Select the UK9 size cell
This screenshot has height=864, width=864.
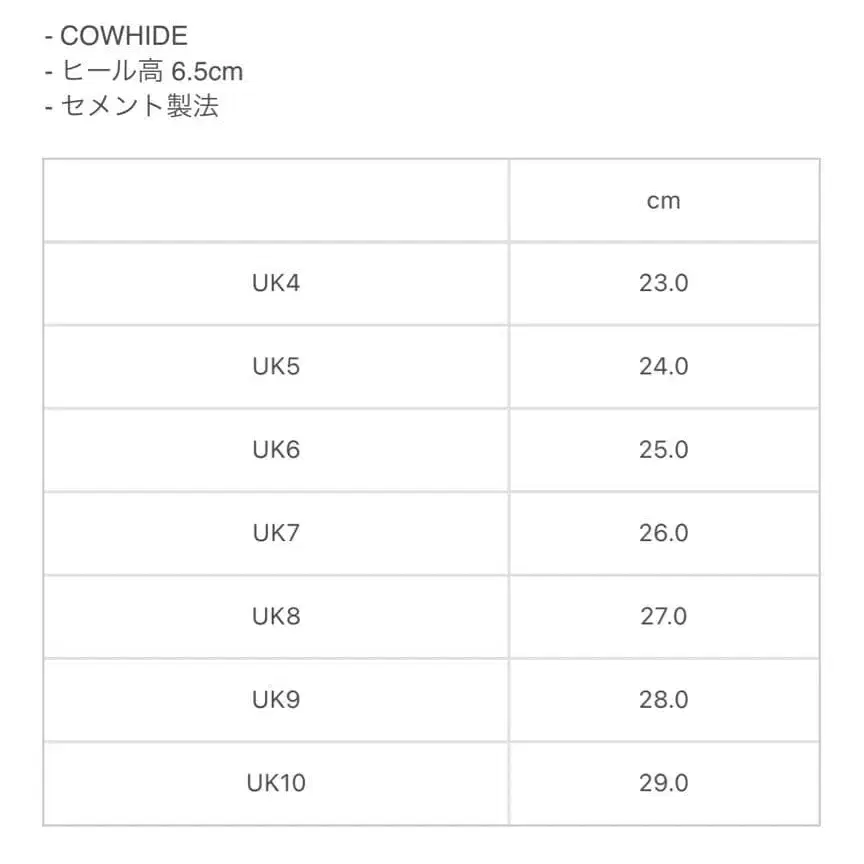click(x=276, y=699)
